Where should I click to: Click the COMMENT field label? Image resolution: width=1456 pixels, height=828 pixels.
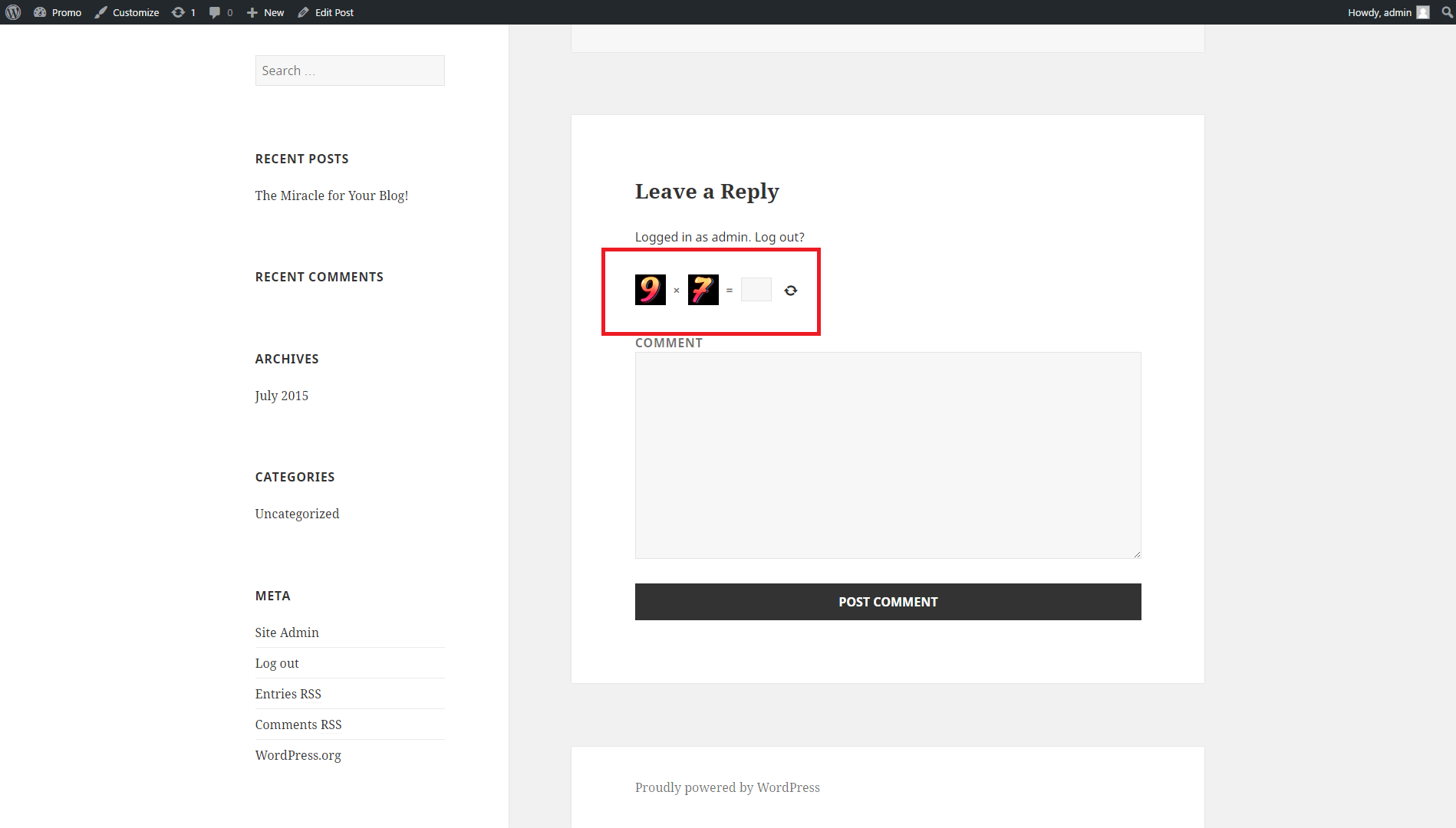pyautogui.click(x=669, y=343)
